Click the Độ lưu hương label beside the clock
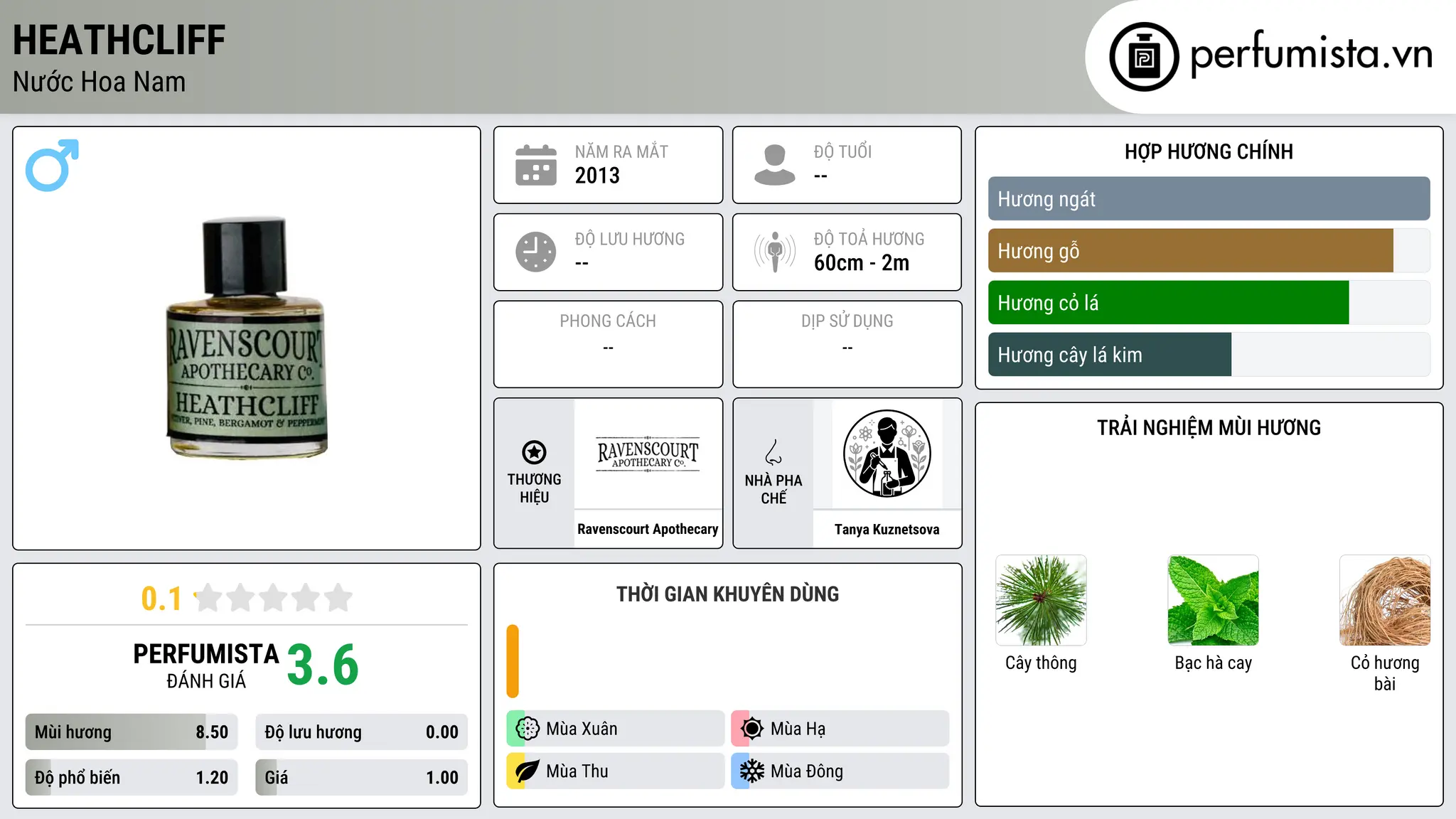This screenshot has height=819, width=1456. 630,239
